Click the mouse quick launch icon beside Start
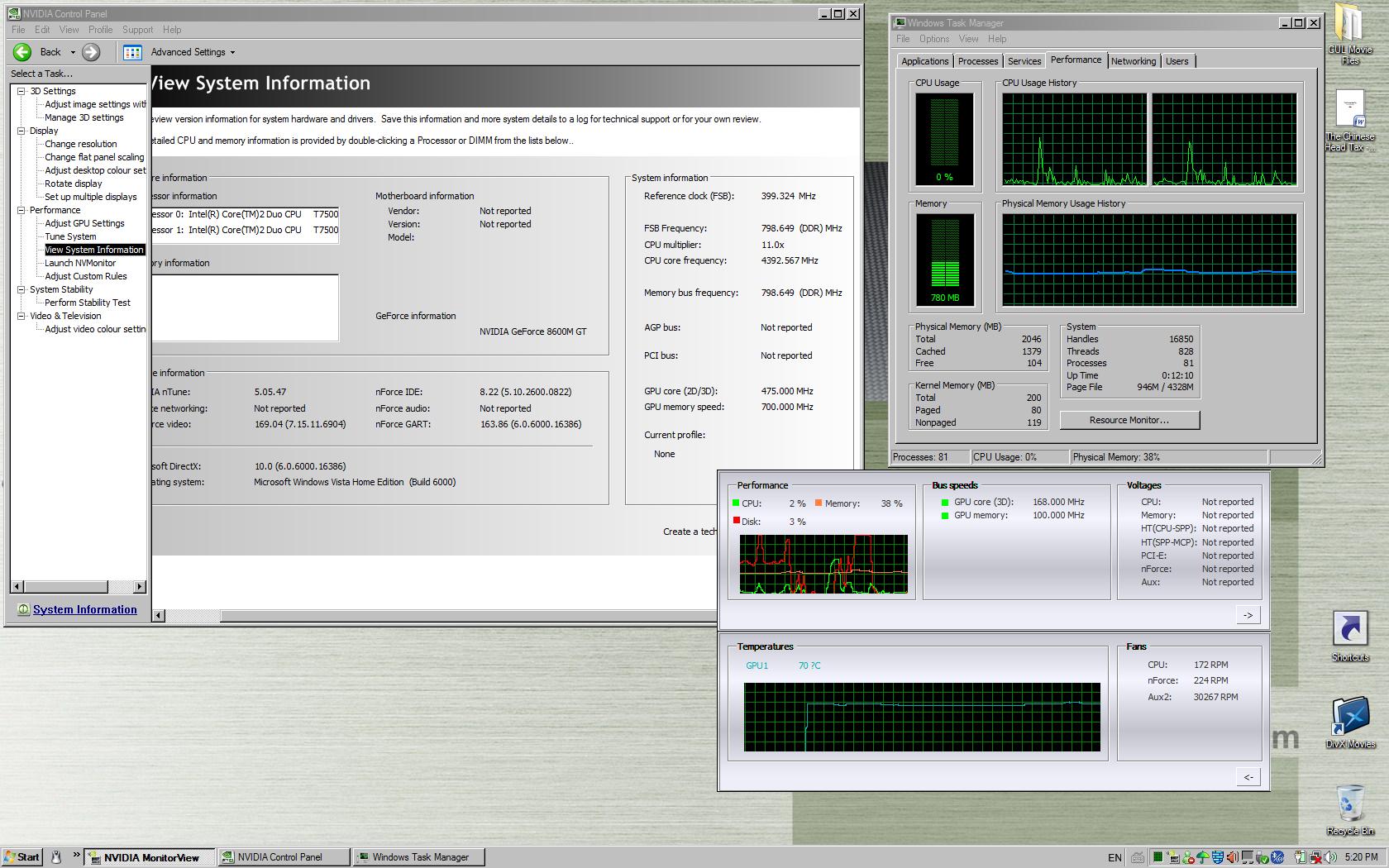The width and height of the screenshot is (1389, 868). click(x=56, y=857)
